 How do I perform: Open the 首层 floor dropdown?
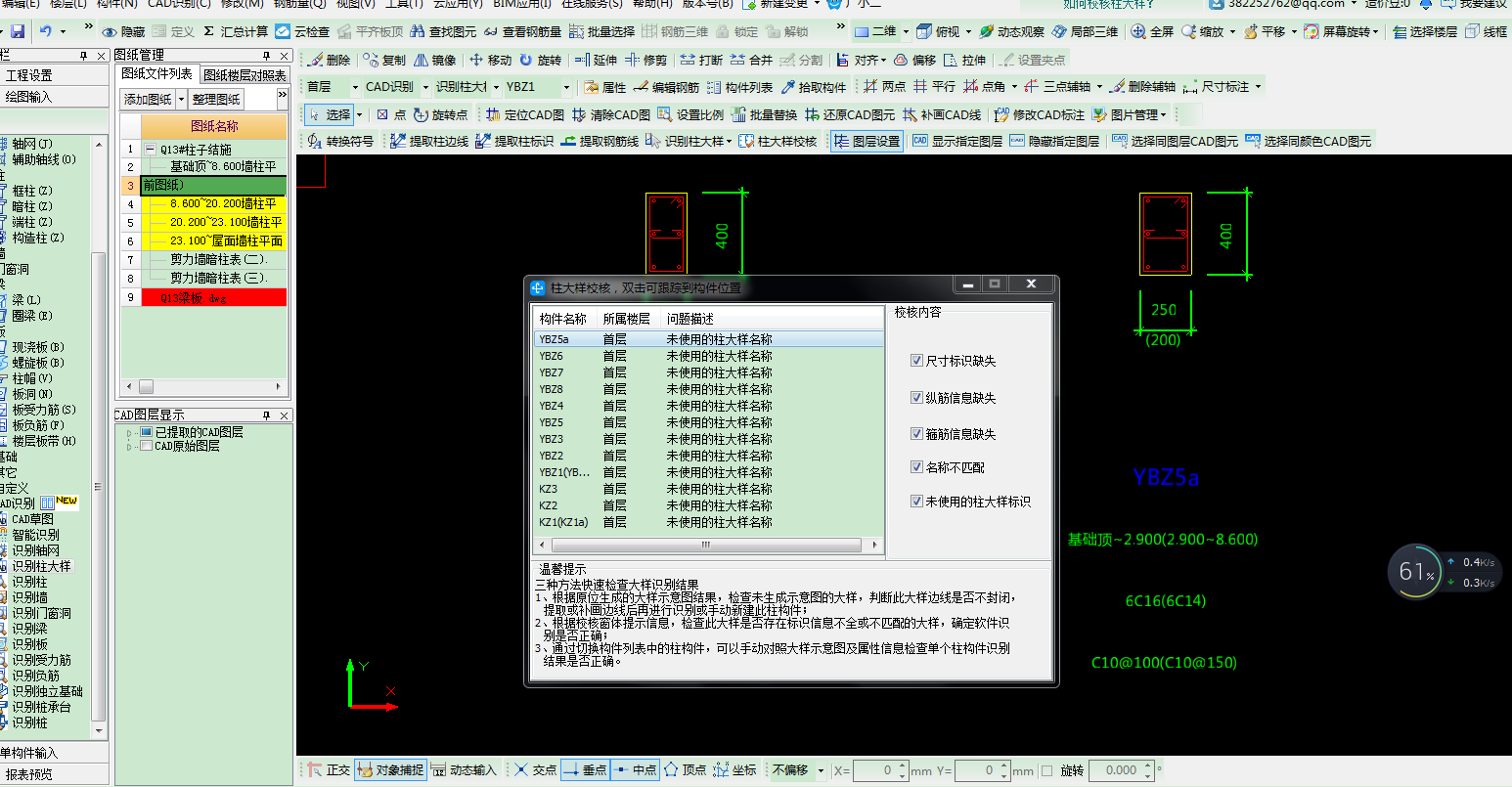point(356,87)
